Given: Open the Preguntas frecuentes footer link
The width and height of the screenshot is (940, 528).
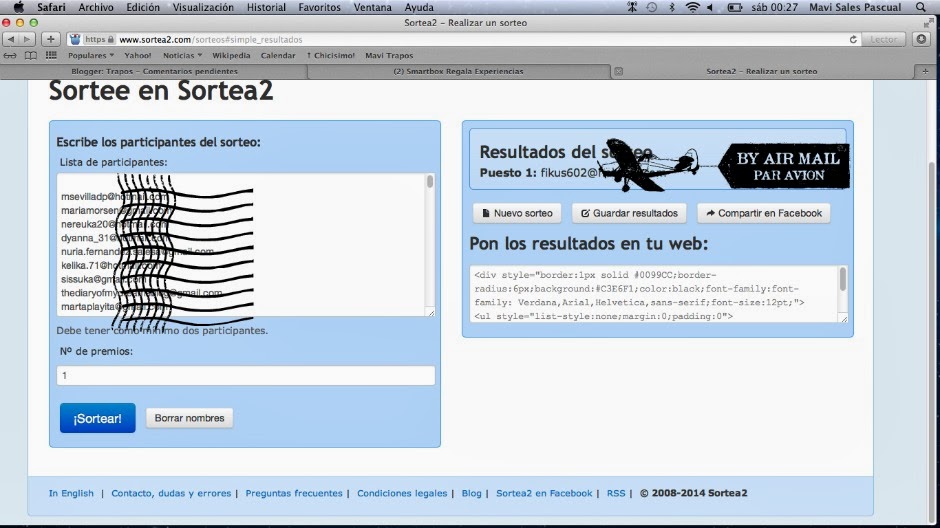Looking at the screenshot, I should tap(296, 493).
